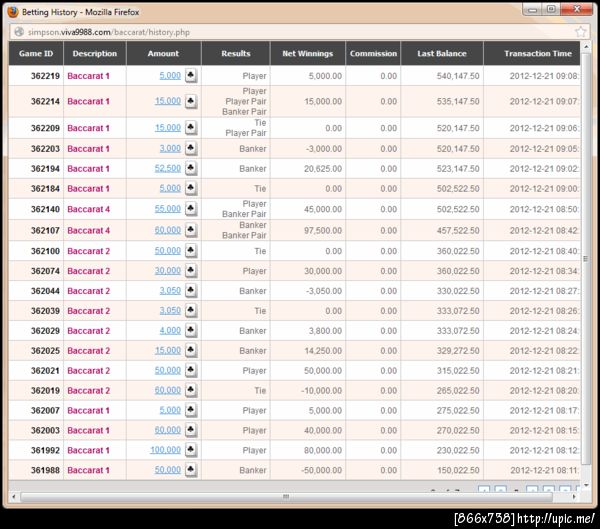This screenshot has height=529, width=600.
Task: Click the Last Balance column header
Action: [442, 53]
